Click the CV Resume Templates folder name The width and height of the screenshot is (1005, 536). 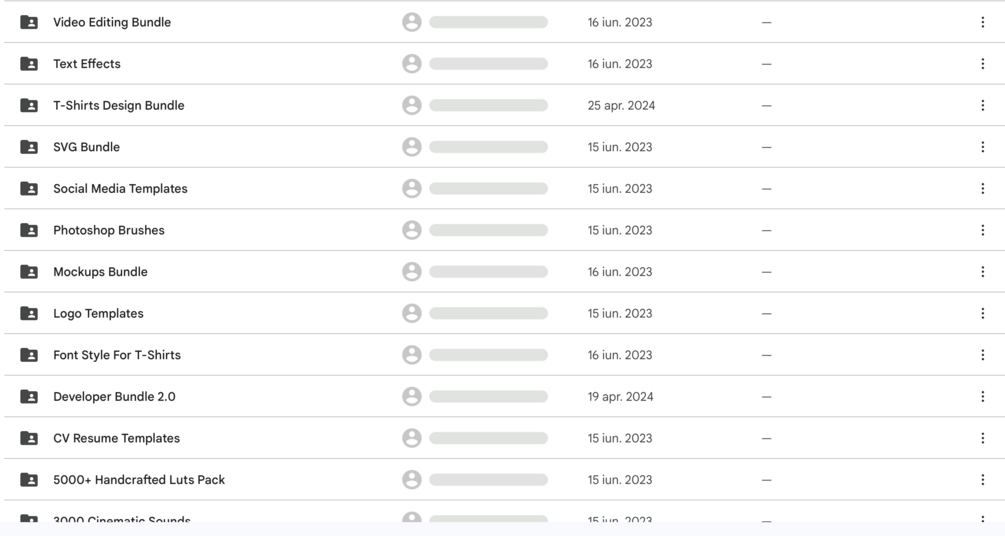(116, 438)
